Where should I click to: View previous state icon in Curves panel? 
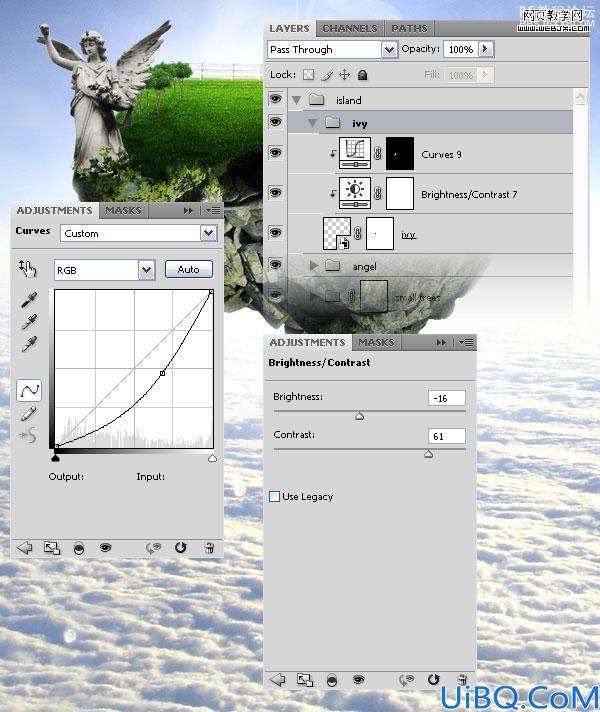click(x=154, y=548)
